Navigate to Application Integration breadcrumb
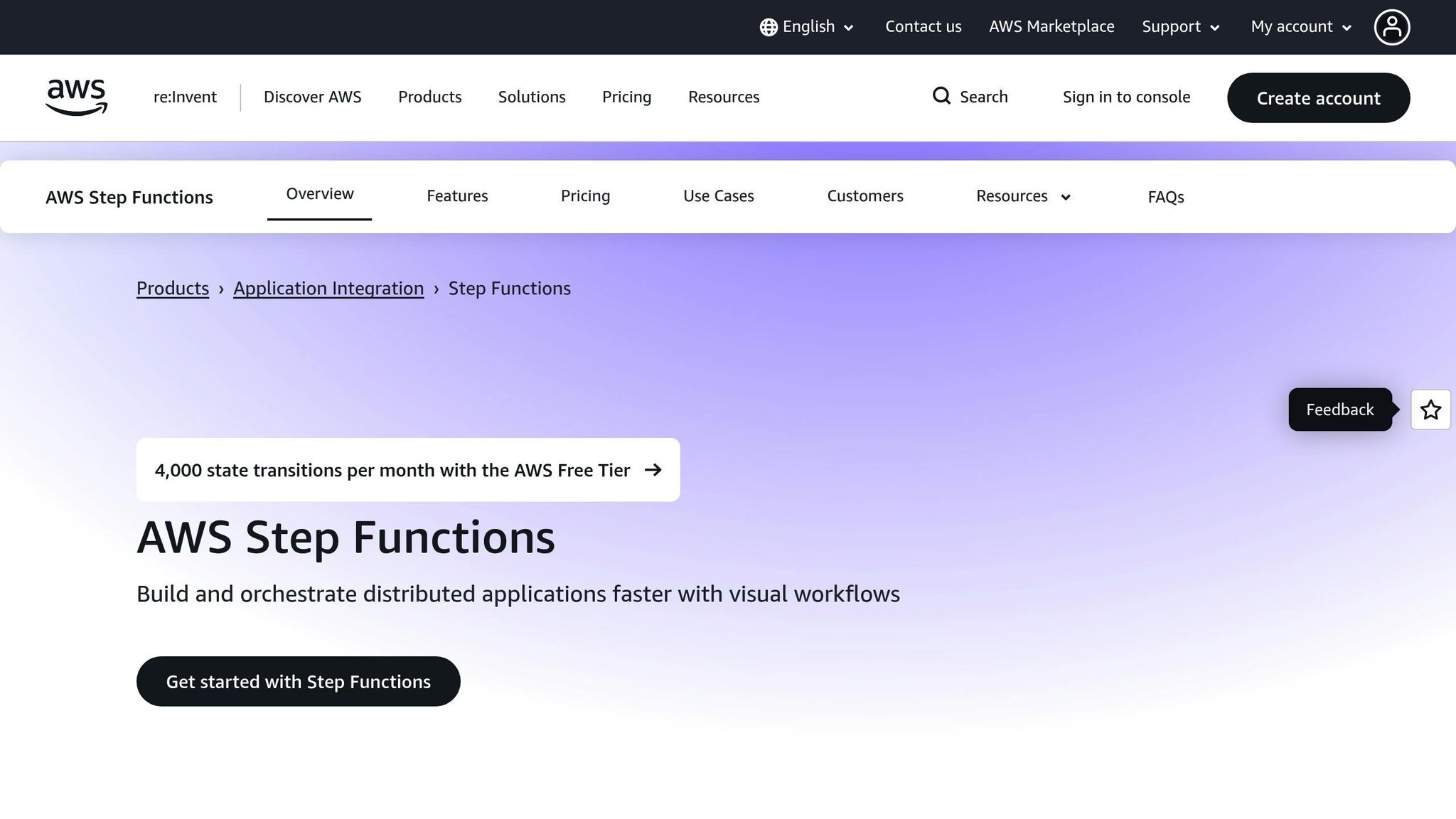The height and width of the screenshot is (819, 1456). [328, 289]
